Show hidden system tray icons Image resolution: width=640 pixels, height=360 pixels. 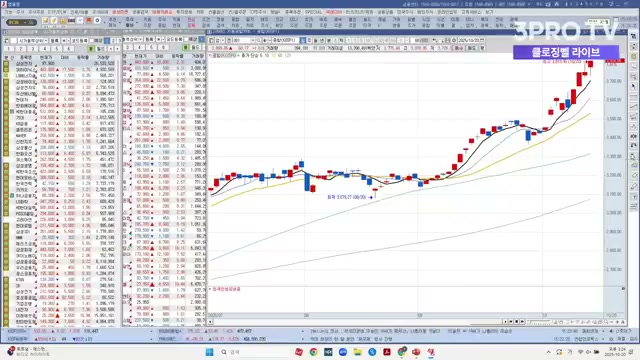click(549, 352)
